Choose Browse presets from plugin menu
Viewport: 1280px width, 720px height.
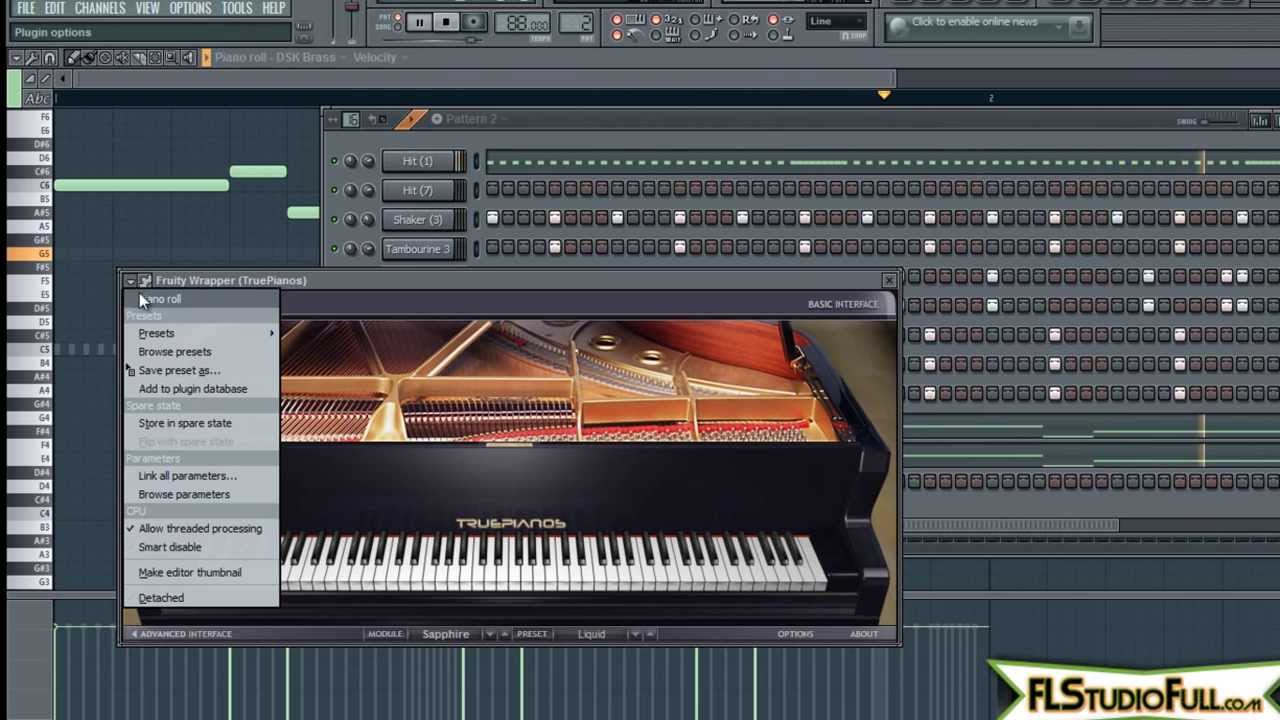click(x=175, y=352)
